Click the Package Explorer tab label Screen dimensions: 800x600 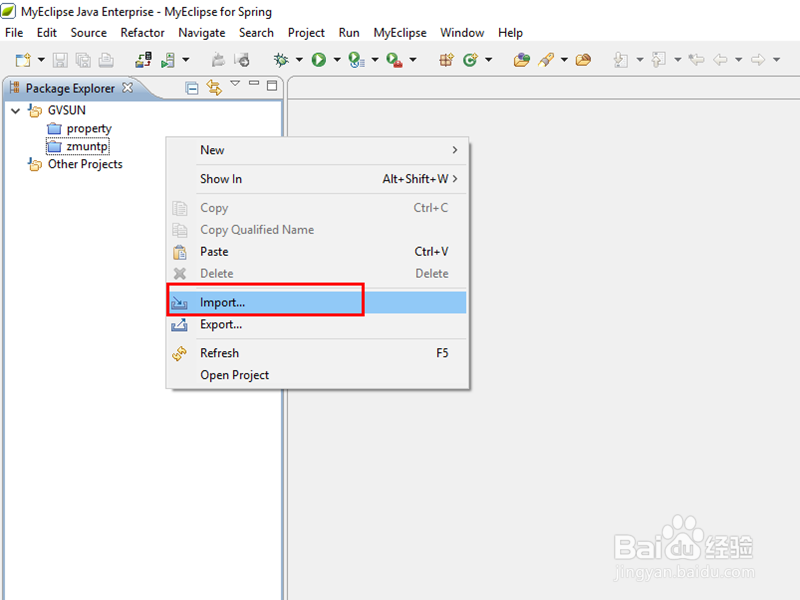(70, 88)
